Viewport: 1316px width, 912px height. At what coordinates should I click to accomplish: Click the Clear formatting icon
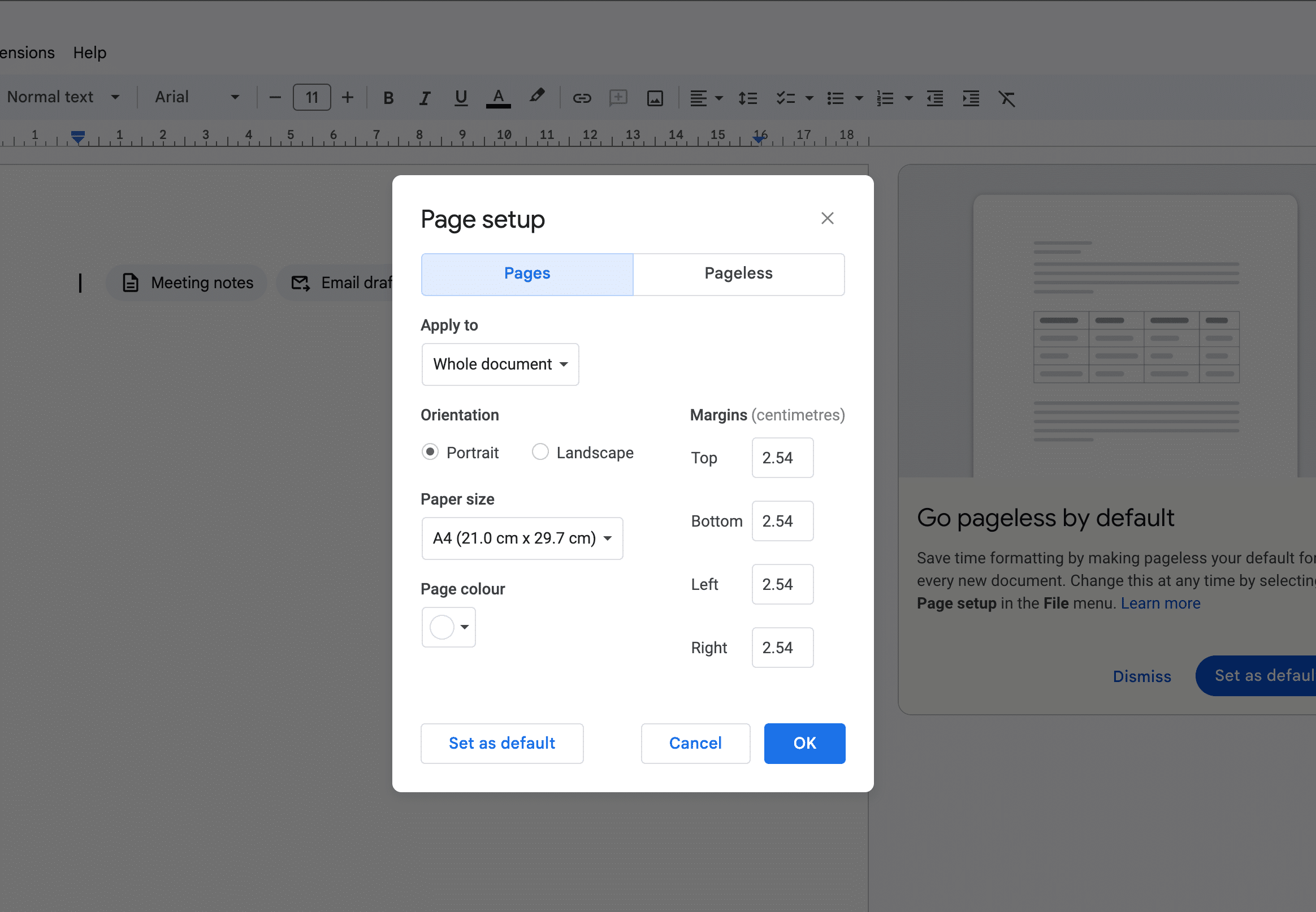(x=1006, y=98)
